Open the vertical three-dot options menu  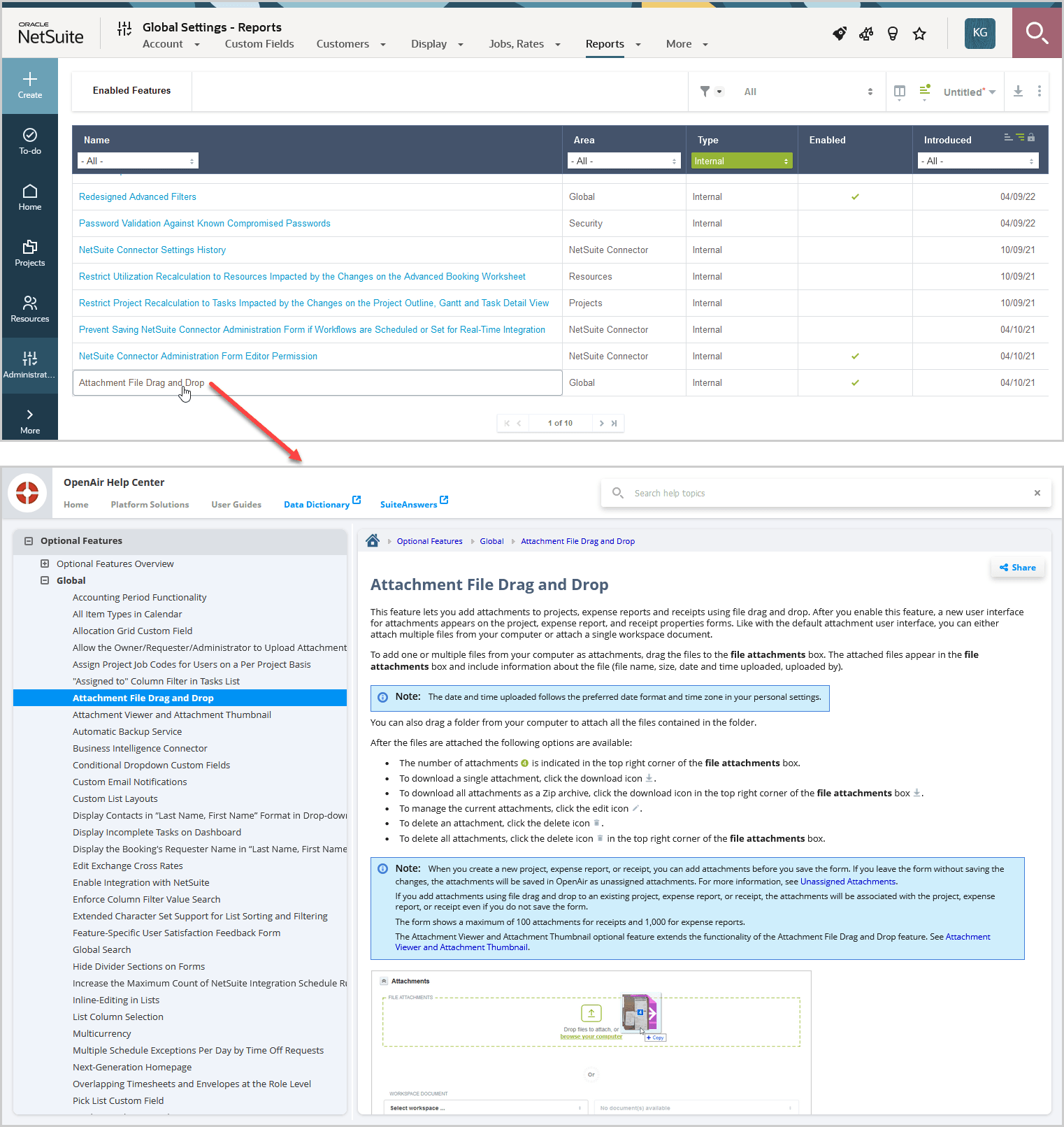point(1040,92)
